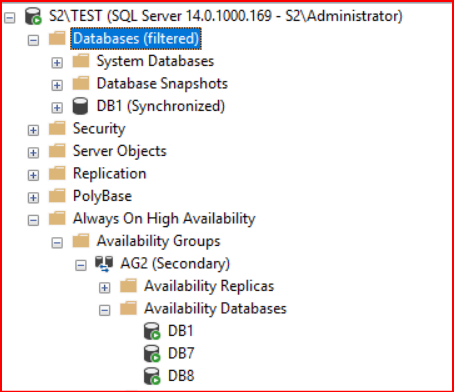
Task: Expand the Database Snapshots node
Action: [x=57, y=85]
